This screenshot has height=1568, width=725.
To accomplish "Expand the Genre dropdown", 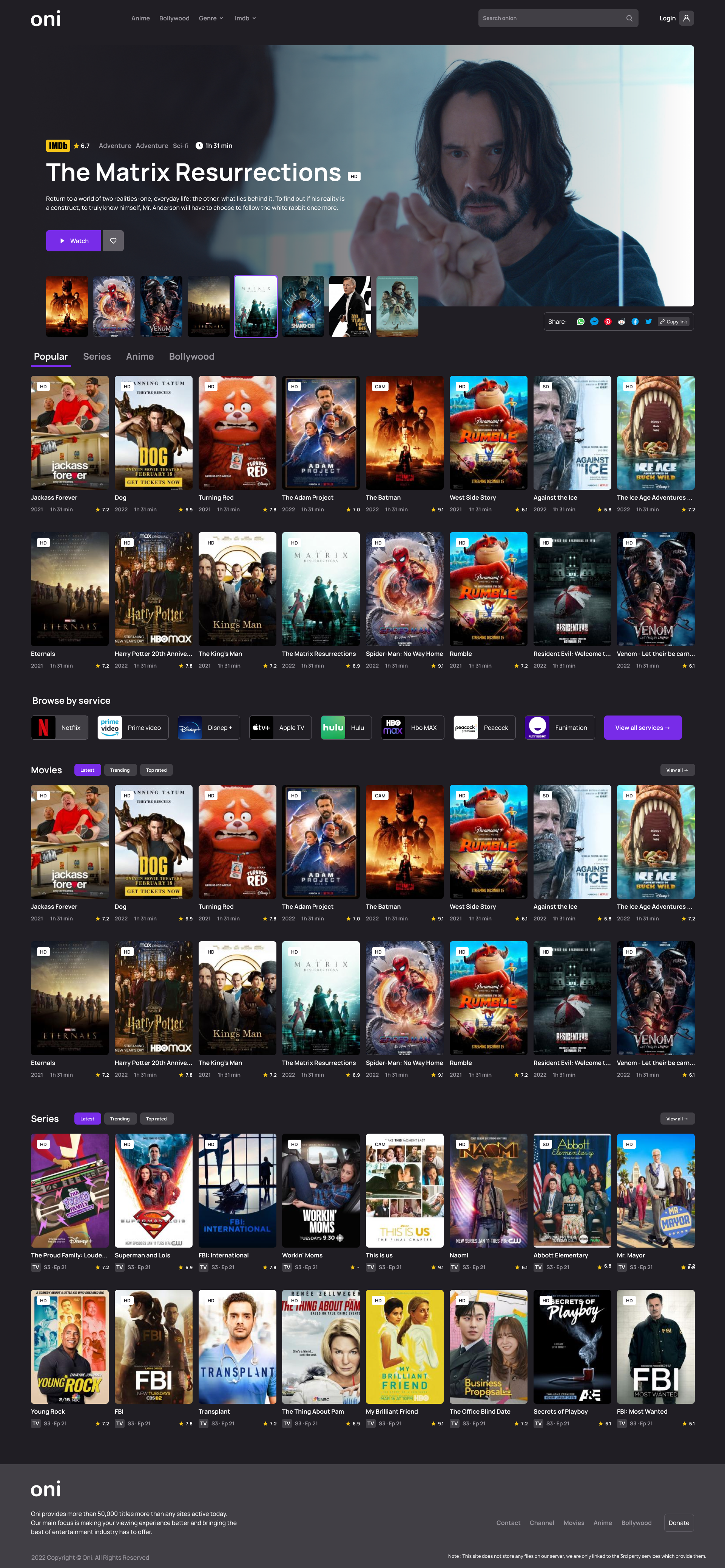I will (211, 18).
